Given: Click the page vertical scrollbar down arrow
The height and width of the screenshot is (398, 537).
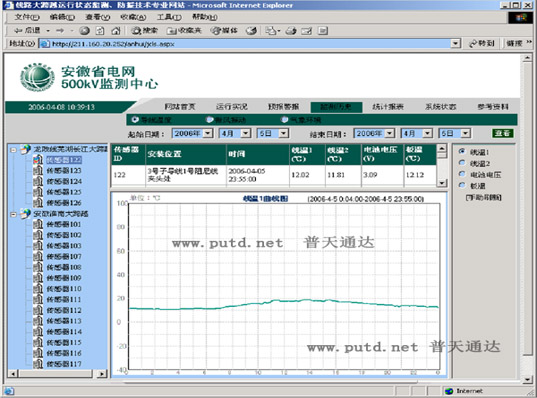Looking at the screenshot, I should tap(527, 379).
